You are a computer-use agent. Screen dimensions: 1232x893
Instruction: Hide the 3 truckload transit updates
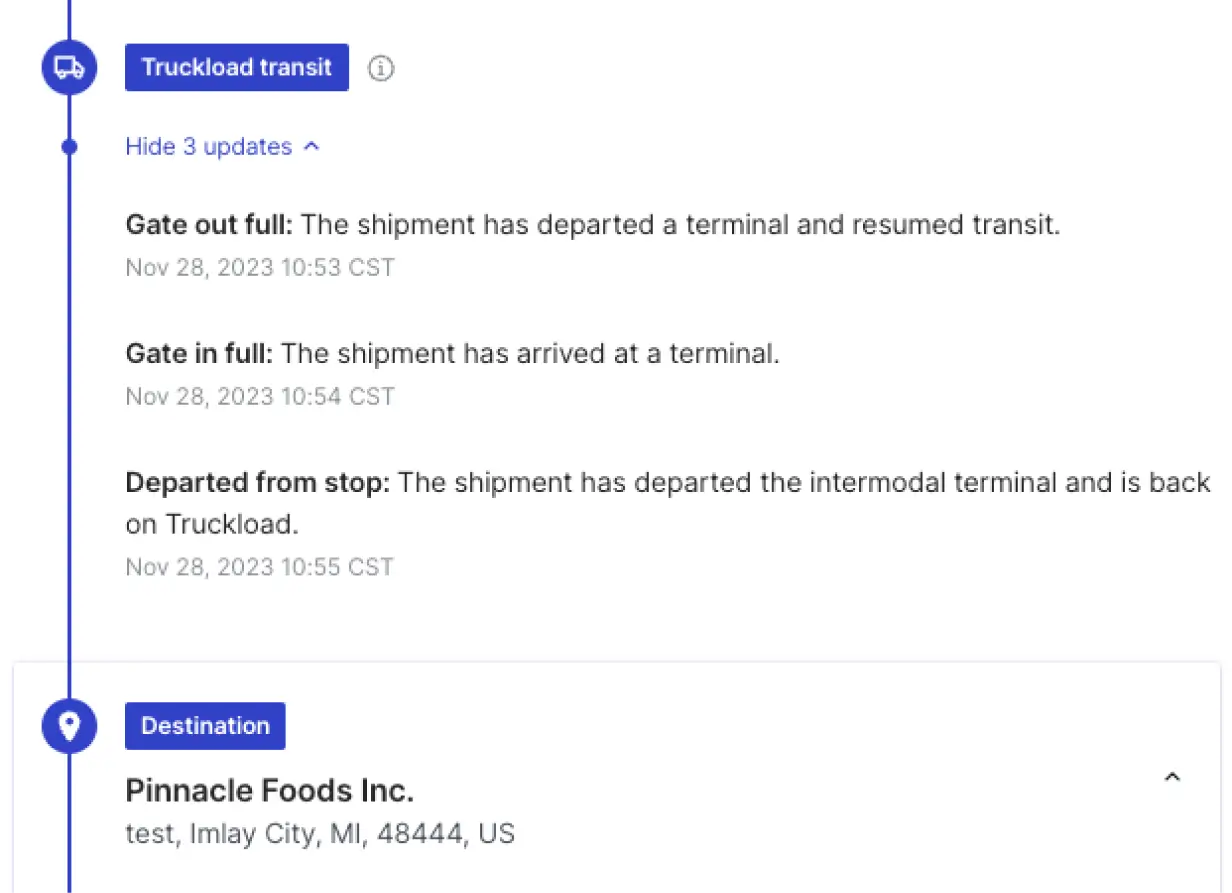click(x=209, y=147)
